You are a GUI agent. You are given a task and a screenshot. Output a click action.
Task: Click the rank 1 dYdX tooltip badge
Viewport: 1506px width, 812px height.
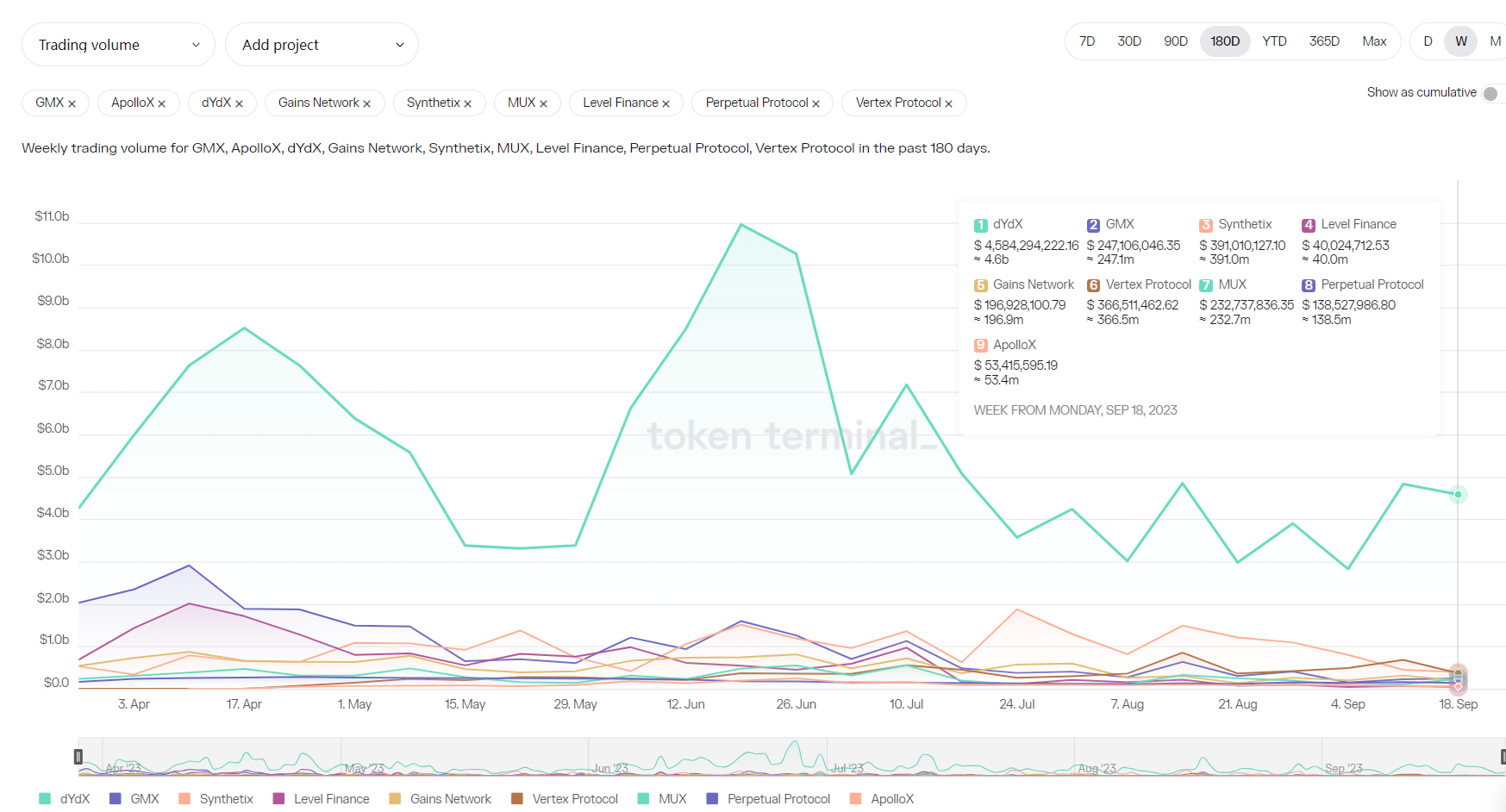(980, 225)
